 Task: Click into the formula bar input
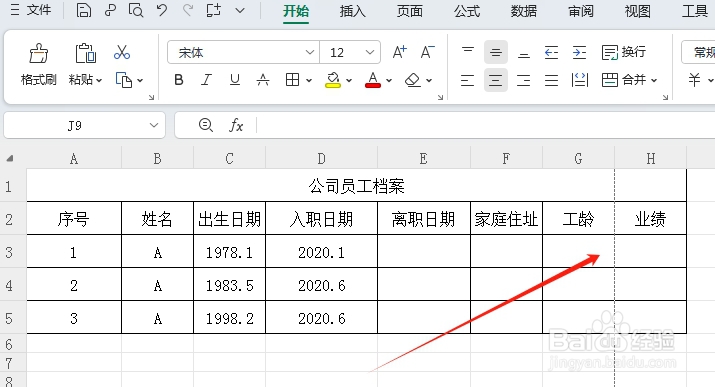coord(486,125)
